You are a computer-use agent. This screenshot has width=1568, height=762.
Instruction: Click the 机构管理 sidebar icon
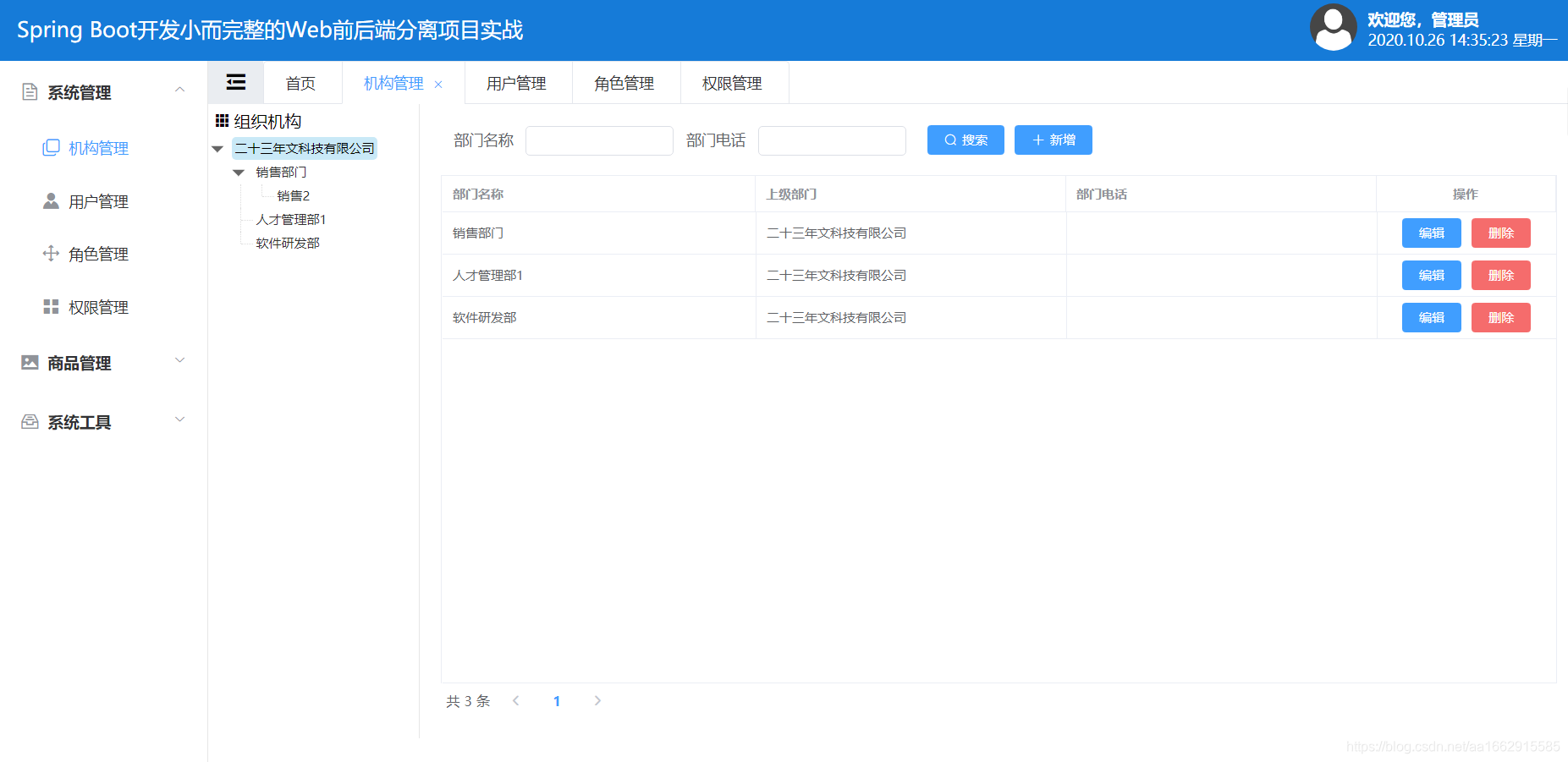(52, 148)
